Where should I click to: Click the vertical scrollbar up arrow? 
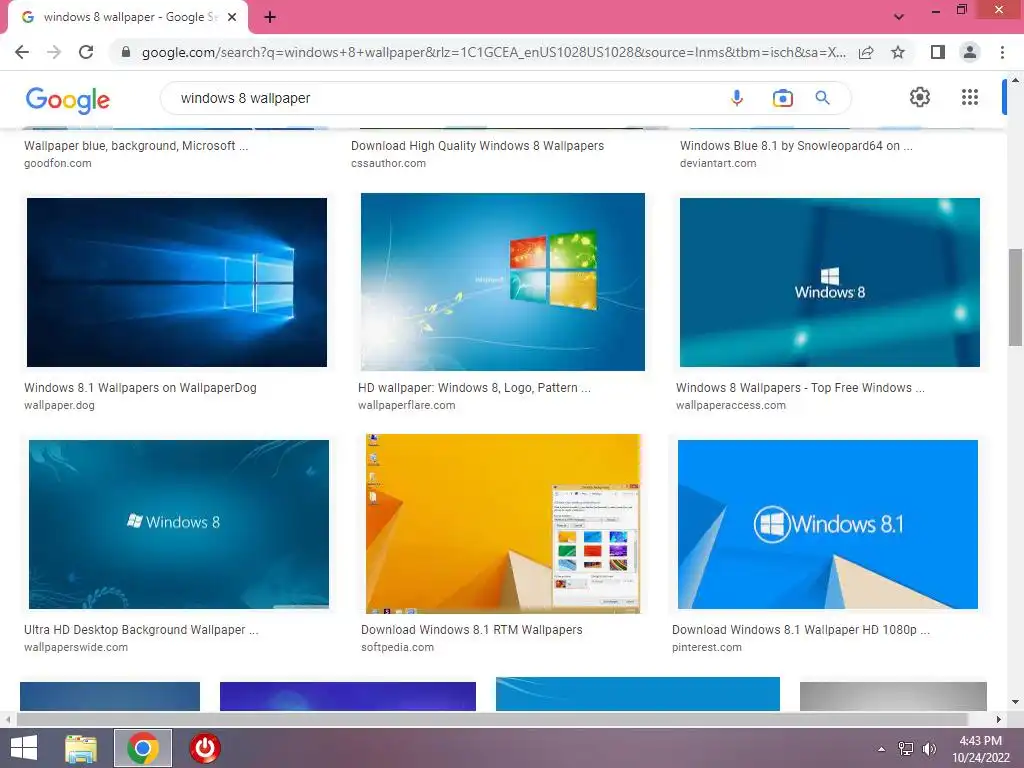(x=1016, y=80)
